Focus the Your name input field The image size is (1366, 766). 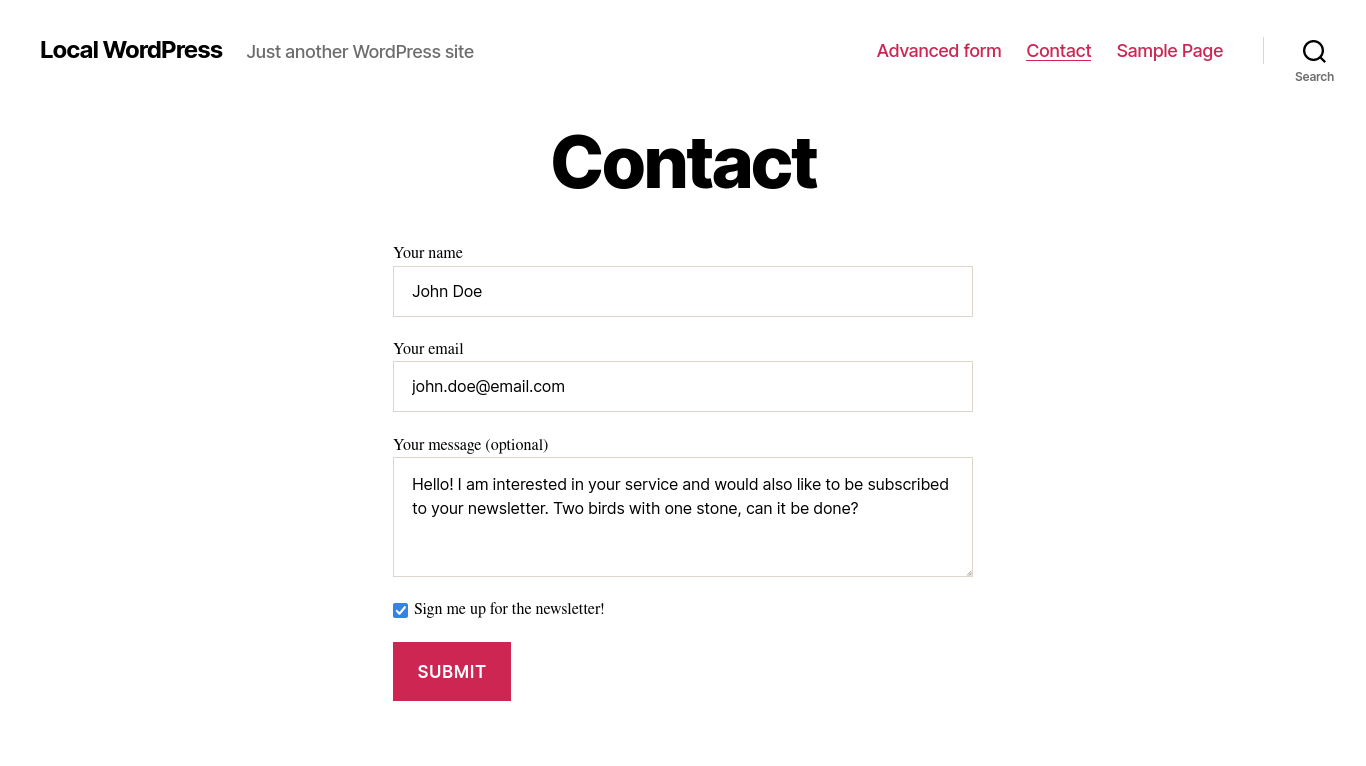pos(682,291)
